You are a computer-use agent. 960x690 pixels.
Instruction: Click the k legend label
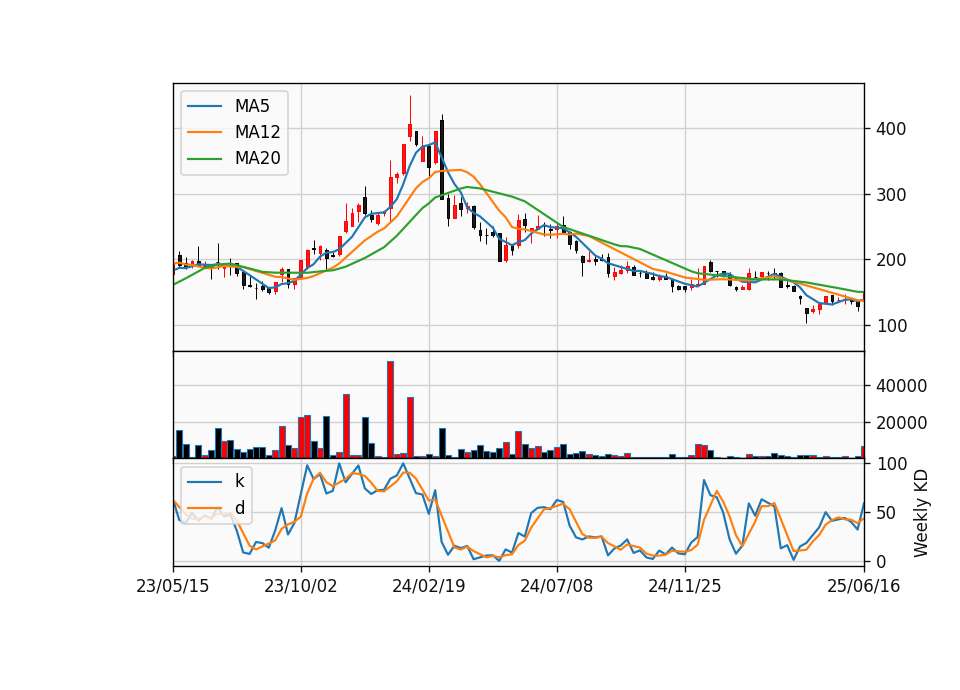pyautogui.click(x=239, y=481)
